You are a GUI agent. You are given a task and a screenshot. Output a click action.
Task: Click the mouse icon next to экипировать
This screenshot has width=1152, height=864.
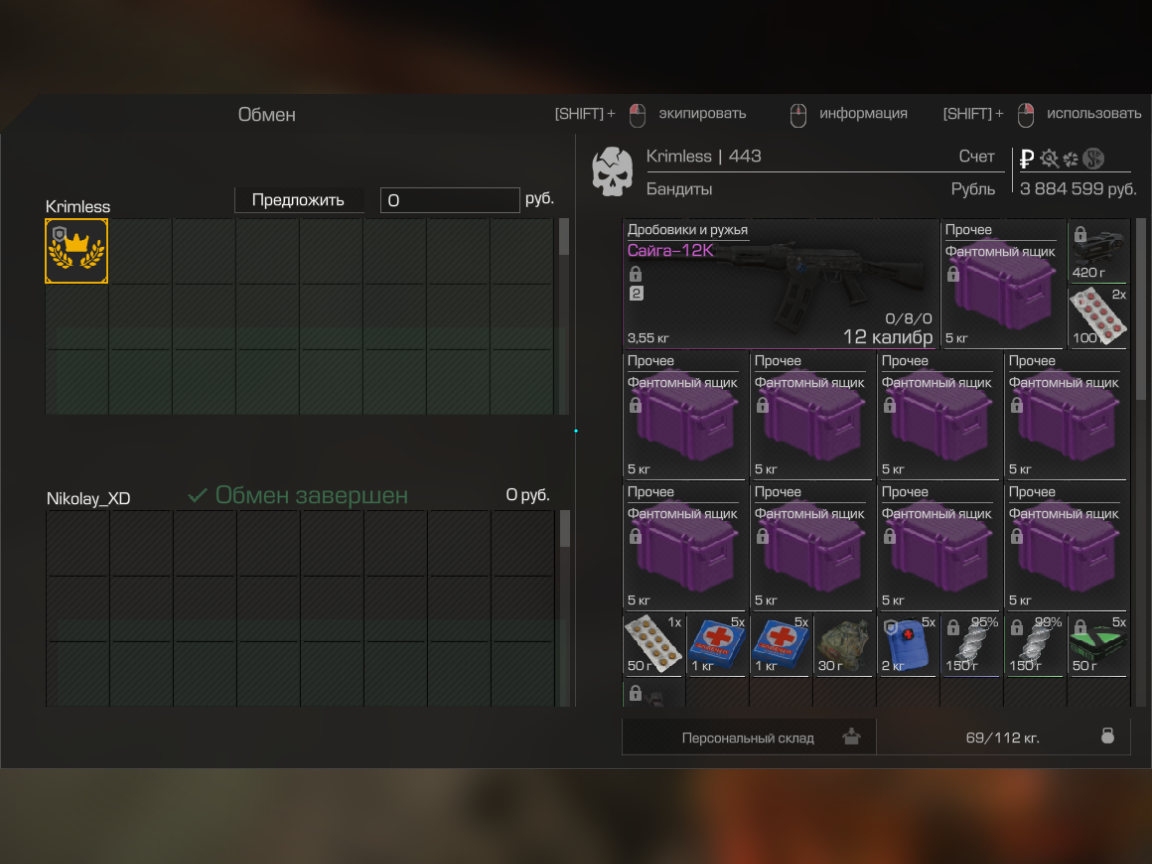(637, 115)
